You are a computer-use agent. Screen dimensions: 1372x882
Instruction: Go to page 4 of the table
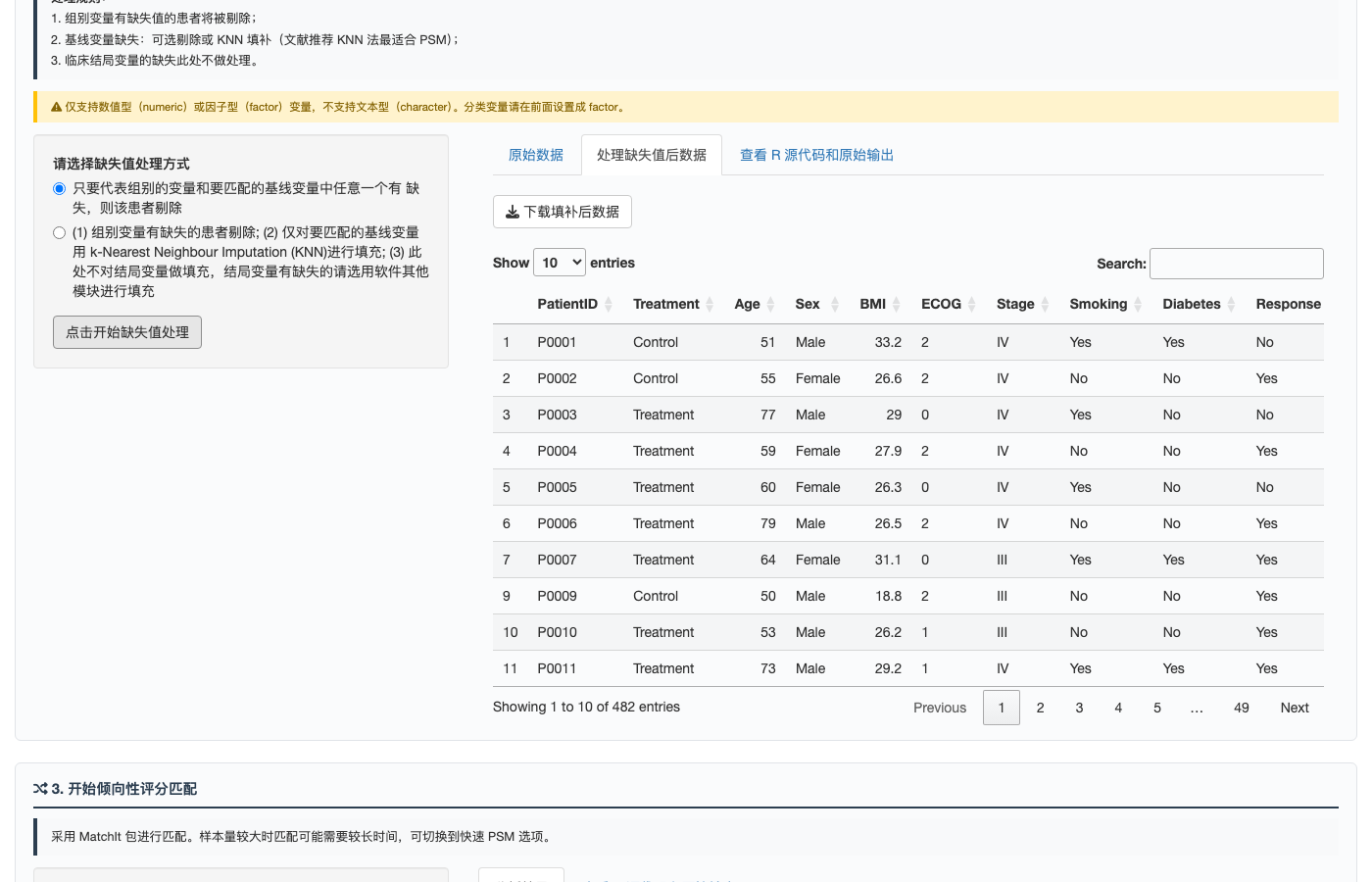coord(1118,708)
